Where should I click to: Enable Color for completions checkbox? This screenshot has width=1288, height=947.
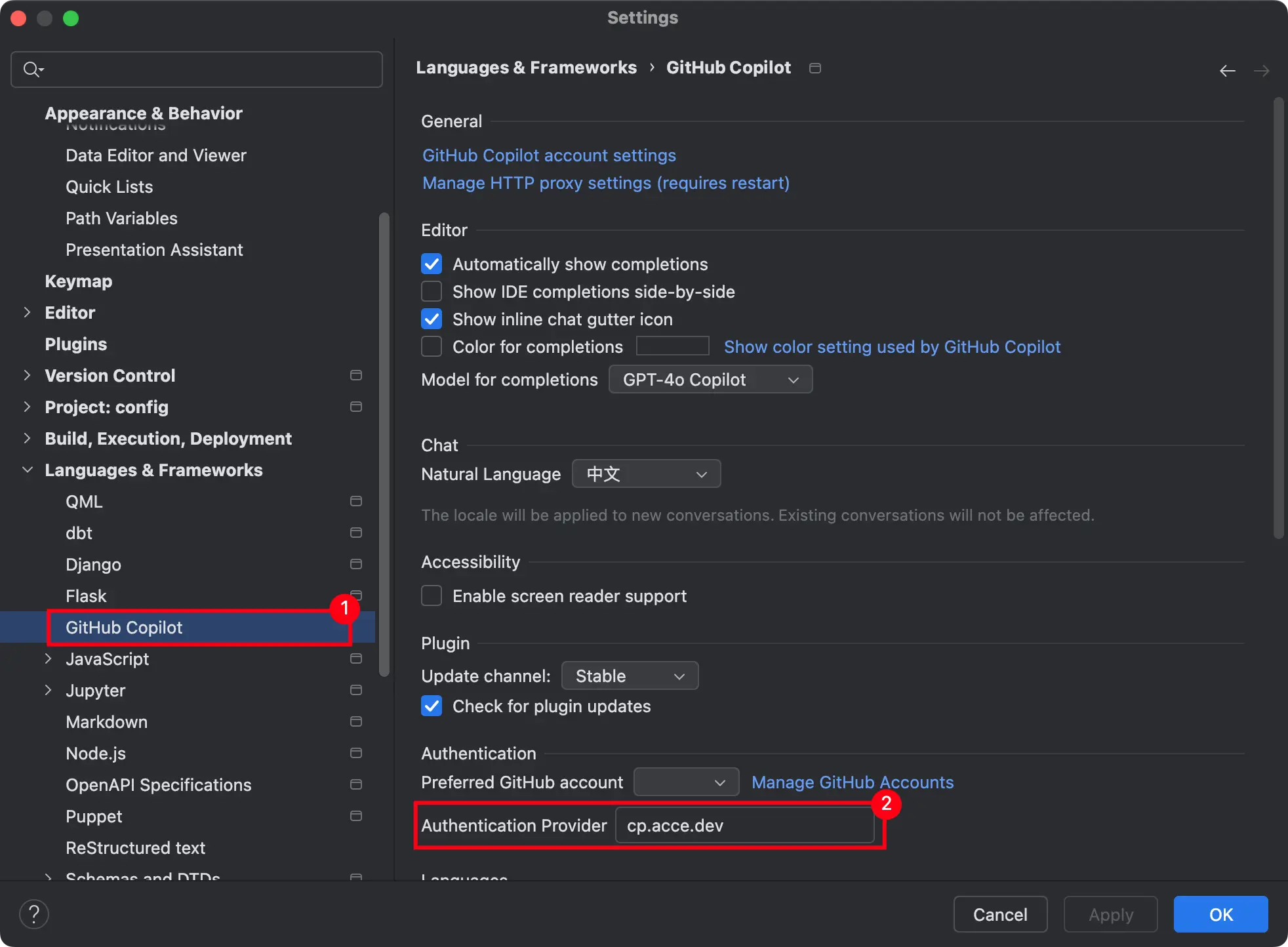pos(432,346)
